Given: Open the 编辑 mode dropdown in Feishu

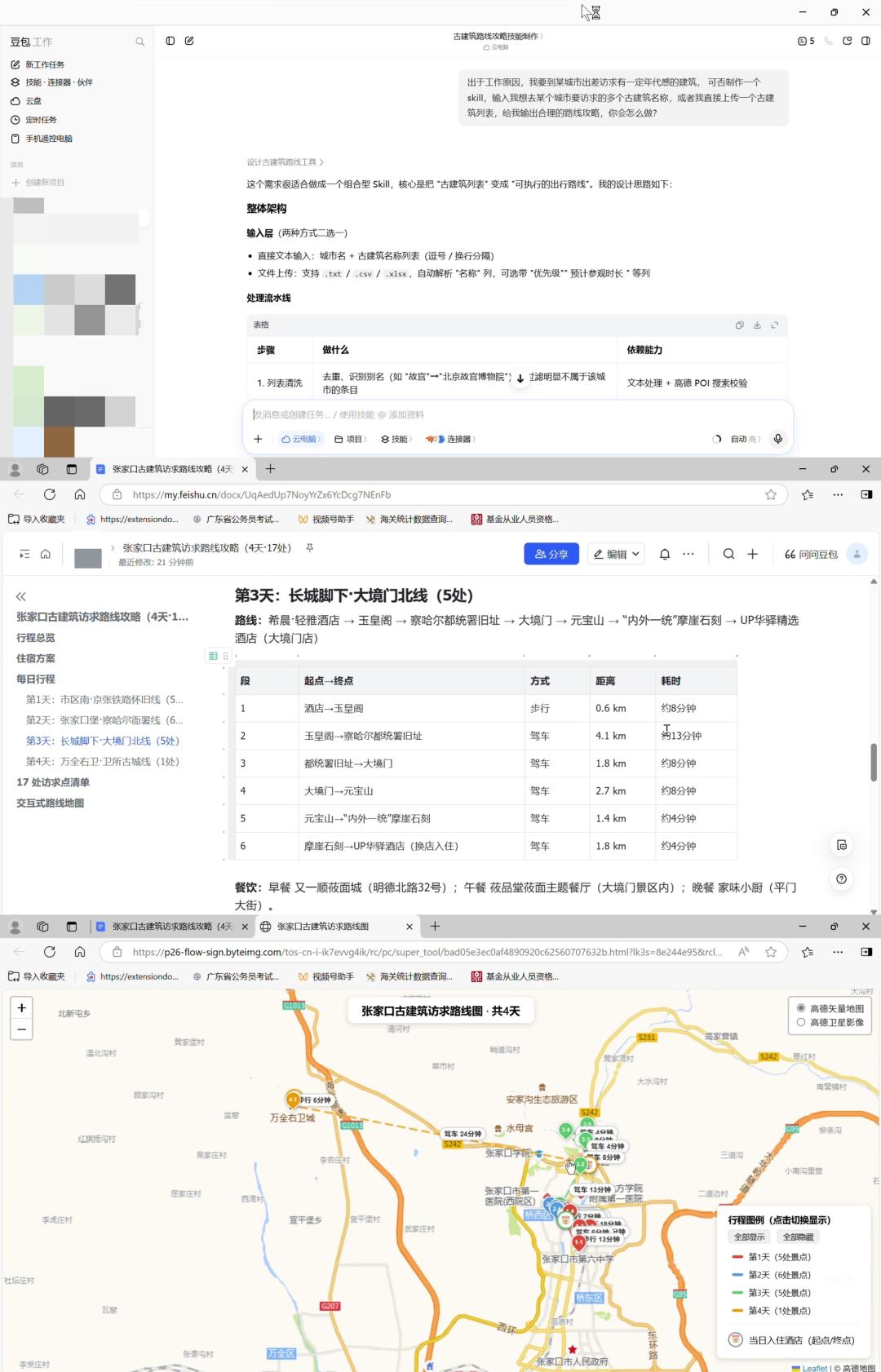Looking at the screenshot, I should pyautogui.click(x=617, y=554).
